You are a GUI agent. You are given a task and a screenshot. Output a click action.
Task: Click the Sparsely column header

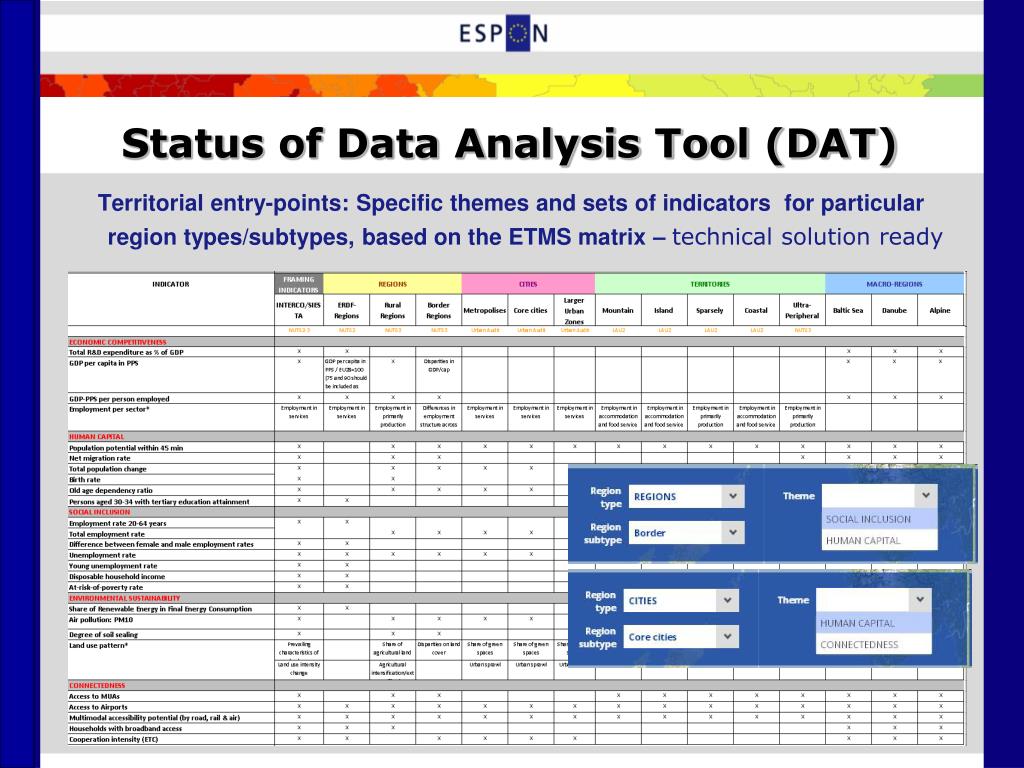(x=710, y=310)
